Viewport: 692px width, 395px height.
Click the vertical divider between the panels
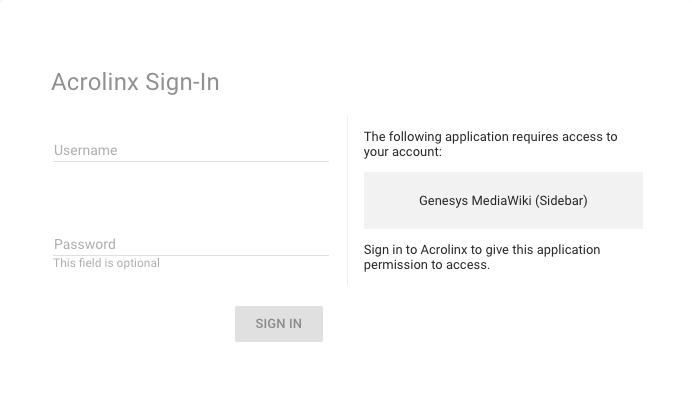pos(348,201)
